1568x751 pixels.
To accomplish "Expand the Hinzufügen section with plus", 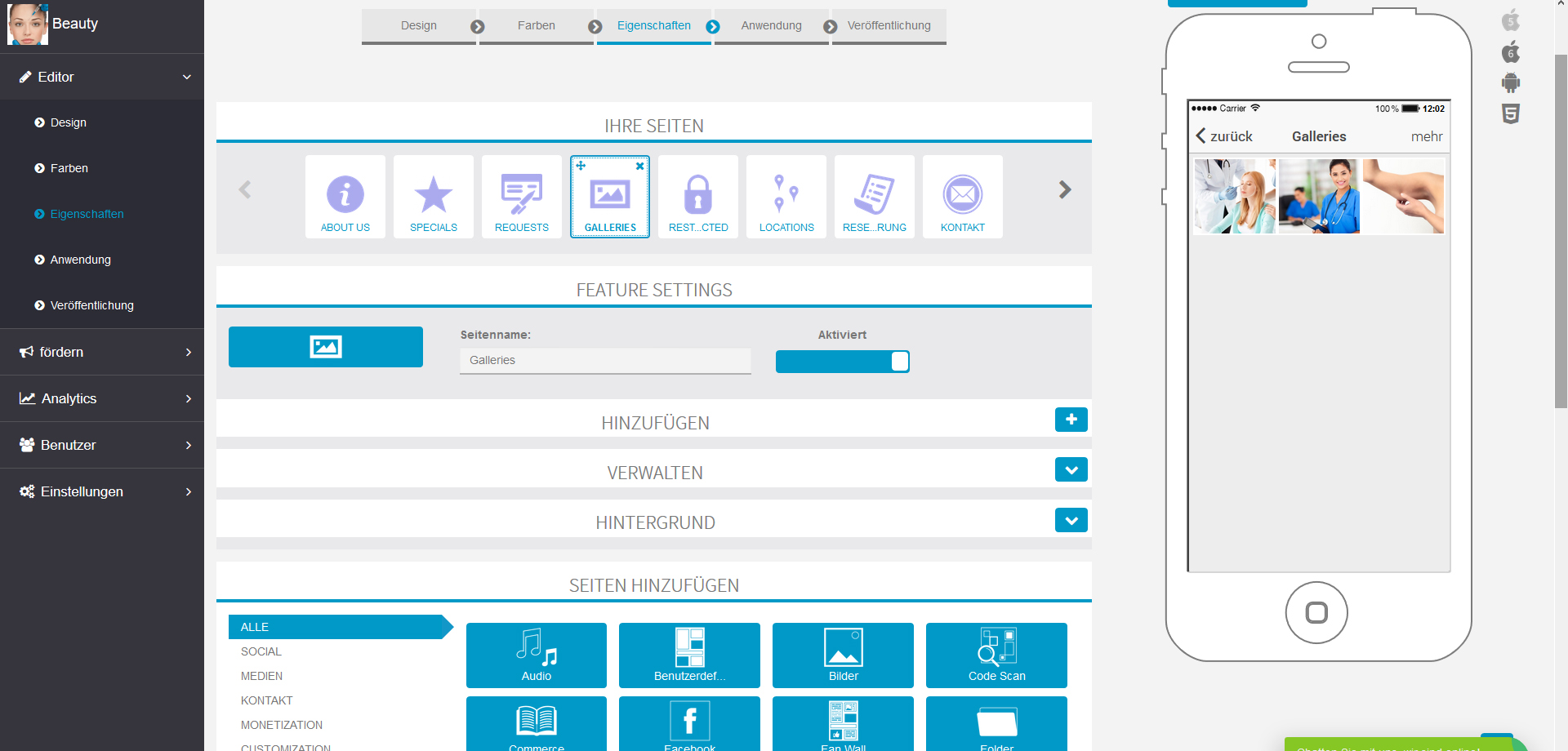I will (x=1071, y=420).
